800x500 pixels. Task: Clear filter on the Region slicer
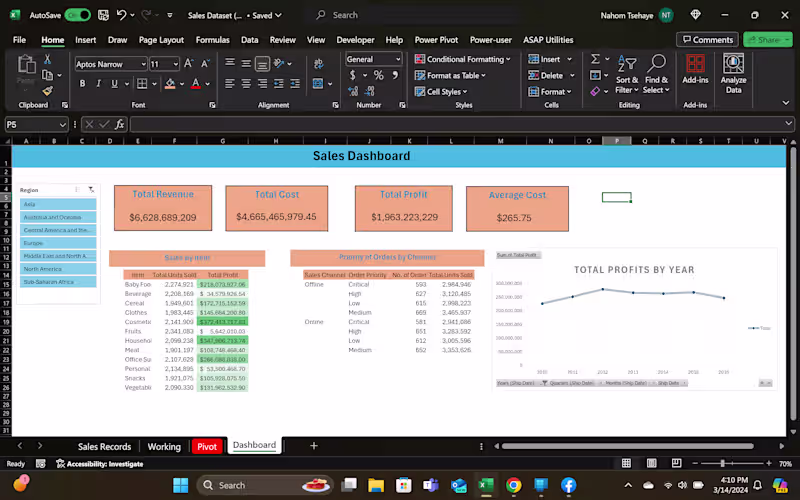91,190
